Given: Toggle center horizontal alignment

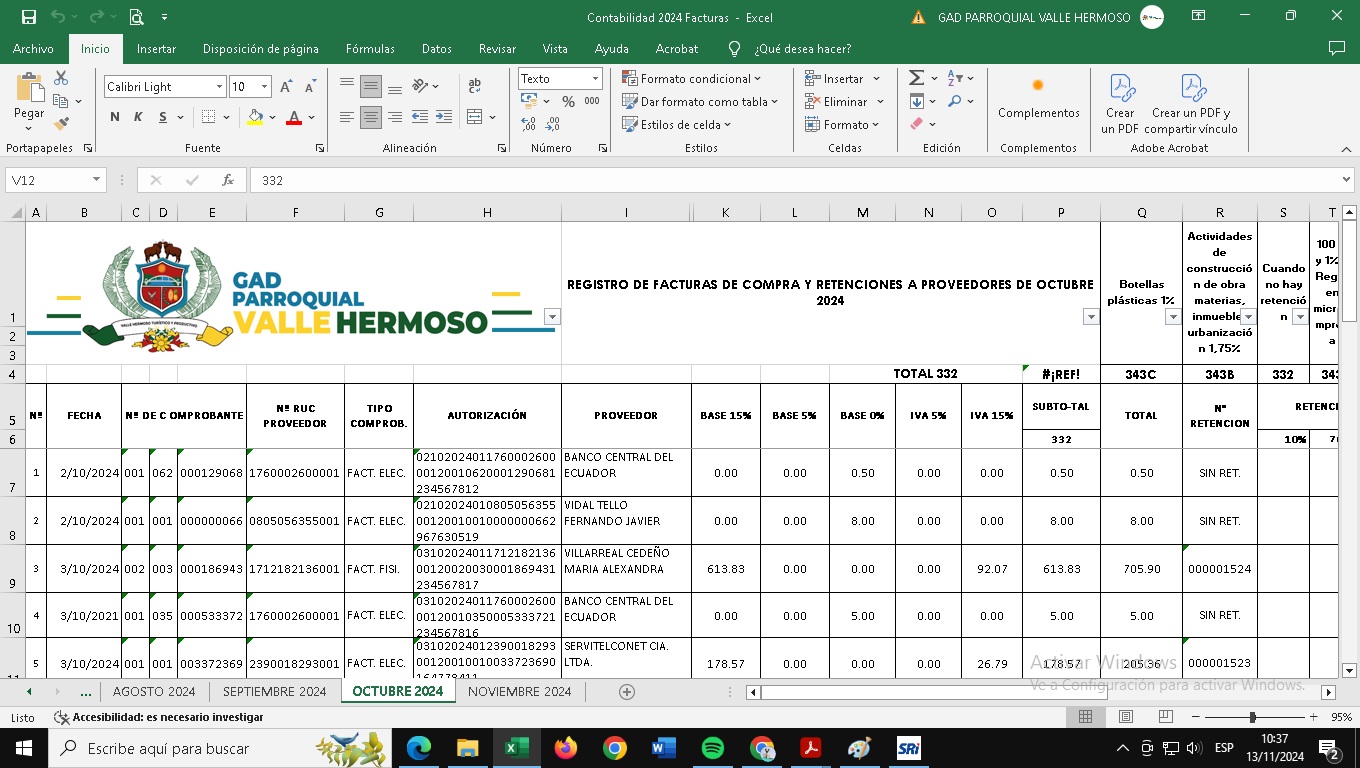Looking at the screenshot, I should click(x=370, y=117).
